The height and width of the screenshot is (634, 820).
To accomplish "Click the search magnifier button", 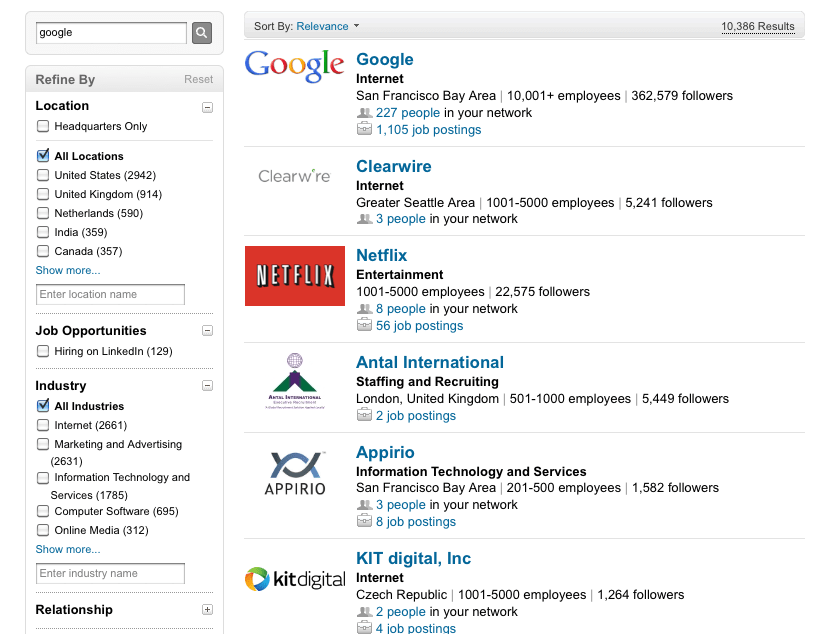I will pyautogui.click(x=202, y=33).
